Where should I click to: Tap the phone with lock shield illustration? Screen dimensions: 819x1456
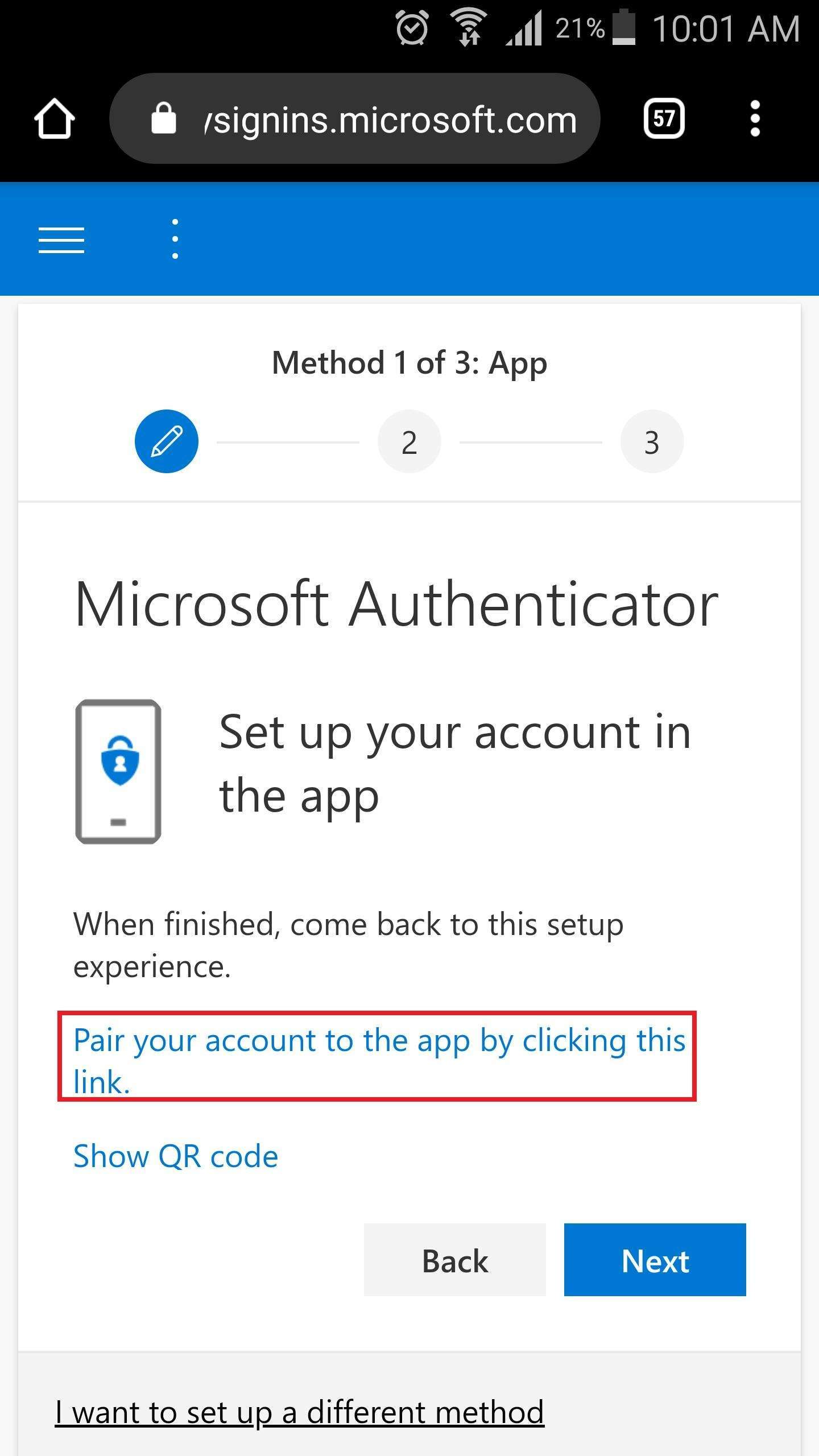(x=118, y=771)
